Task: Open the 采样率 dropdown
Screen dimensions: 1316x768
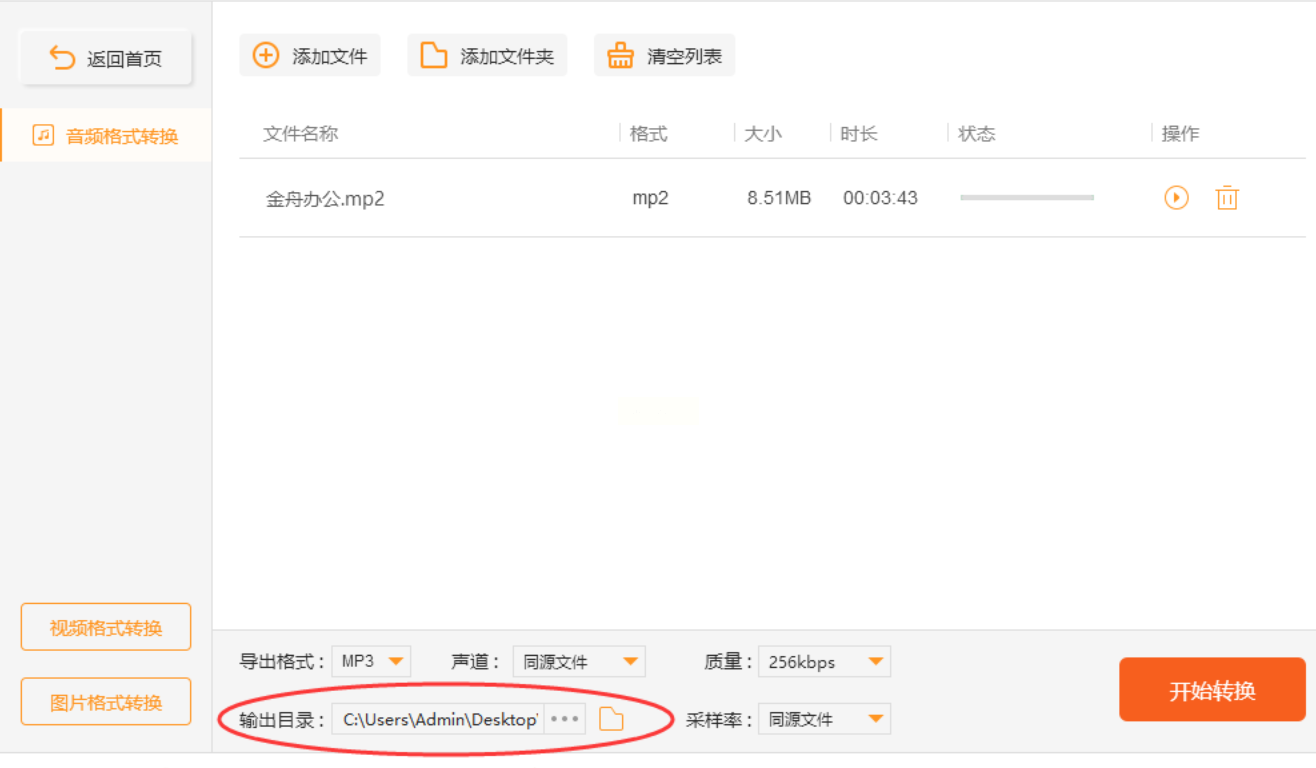Action: coord(824,719)
